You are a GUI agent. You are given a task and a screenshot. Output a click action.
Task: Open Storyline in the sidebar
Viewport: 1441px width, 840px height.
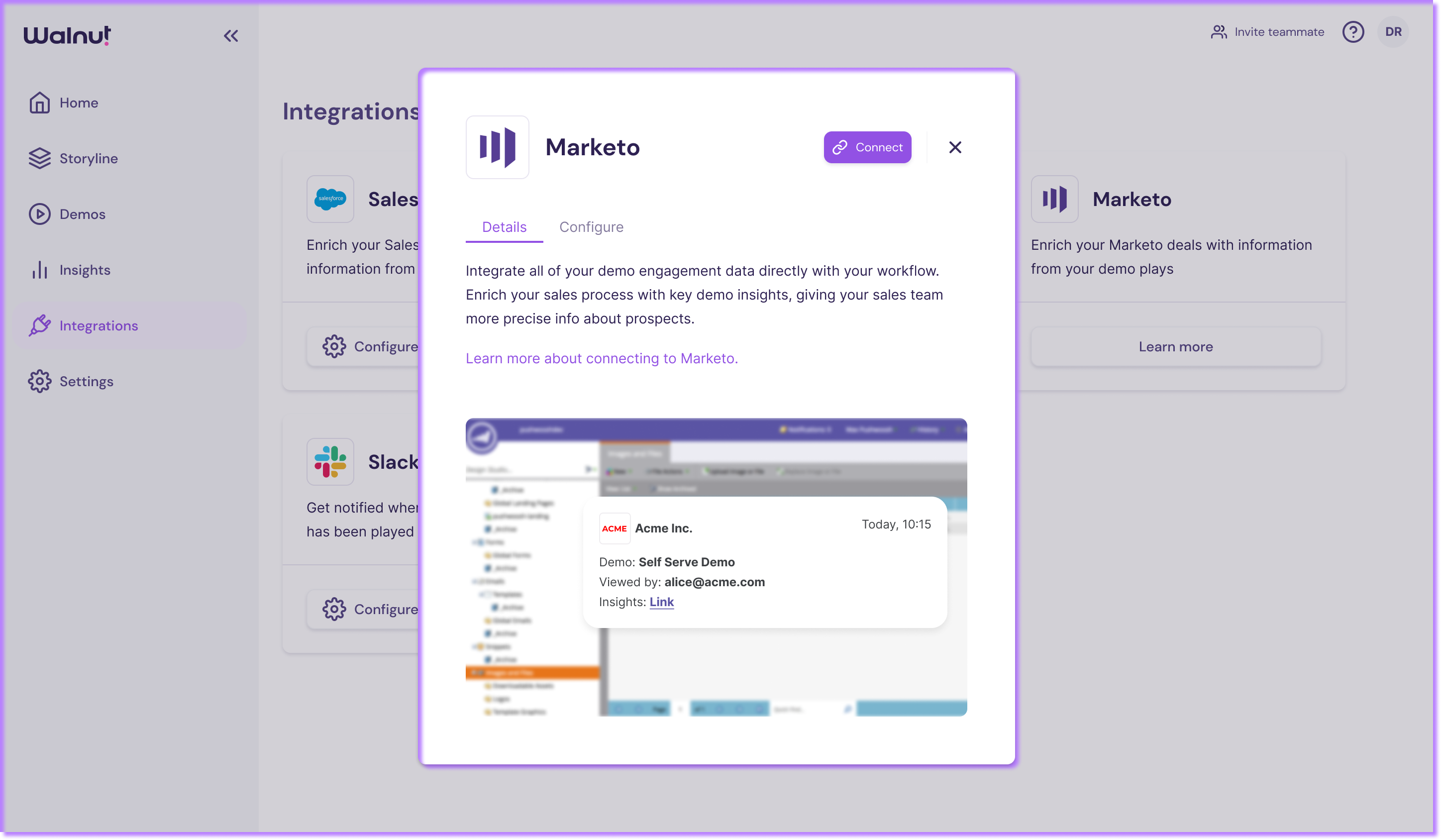pos(130,158)
